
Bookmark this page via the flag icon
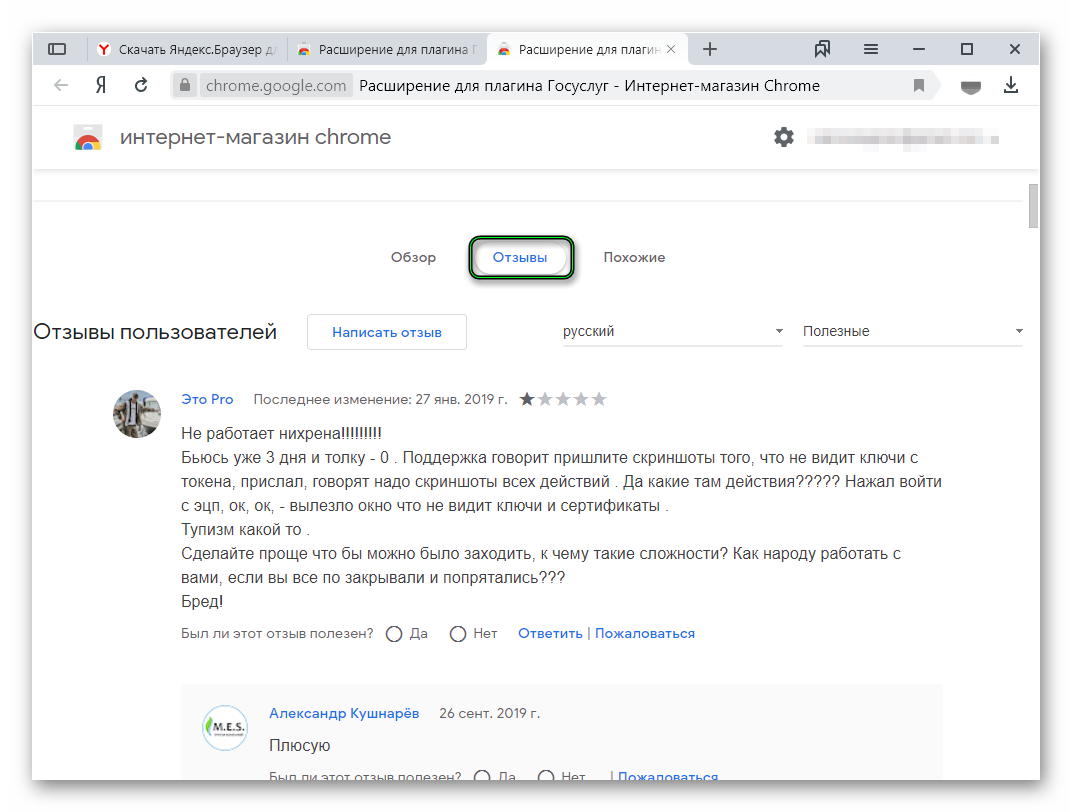(x=918, y=85)
